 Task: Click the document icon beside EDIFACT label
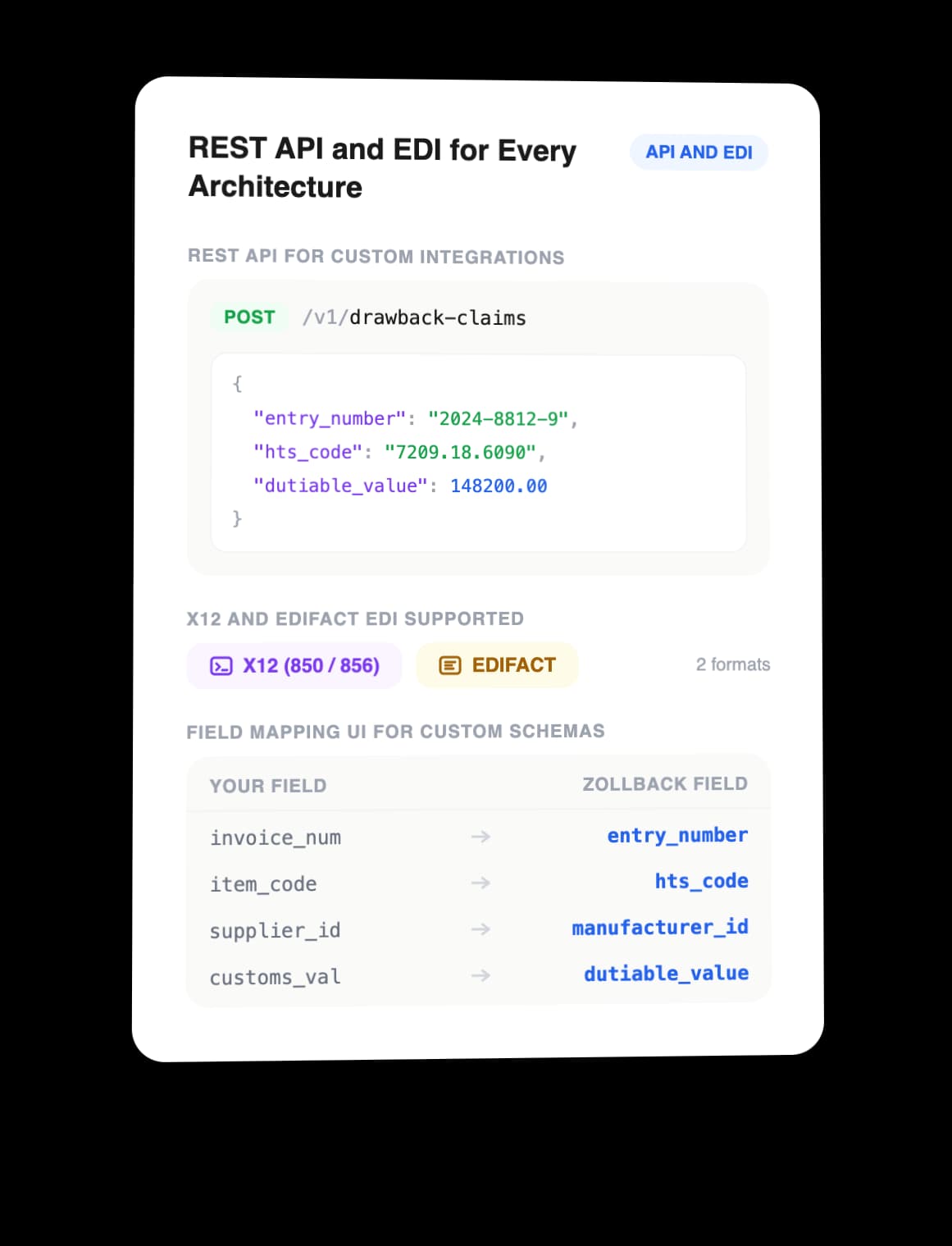pyautogui.click(x=449, y=666)
